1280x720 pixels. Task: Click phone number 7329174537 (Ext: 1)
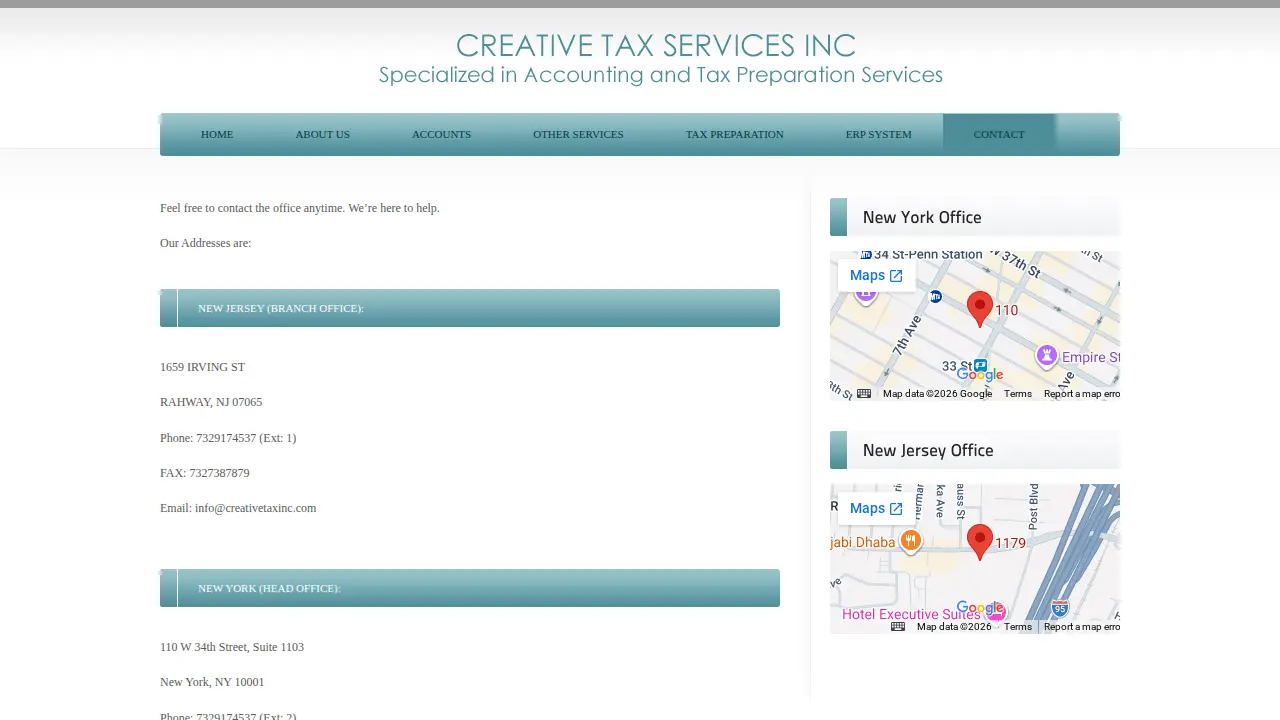(246, 438)
